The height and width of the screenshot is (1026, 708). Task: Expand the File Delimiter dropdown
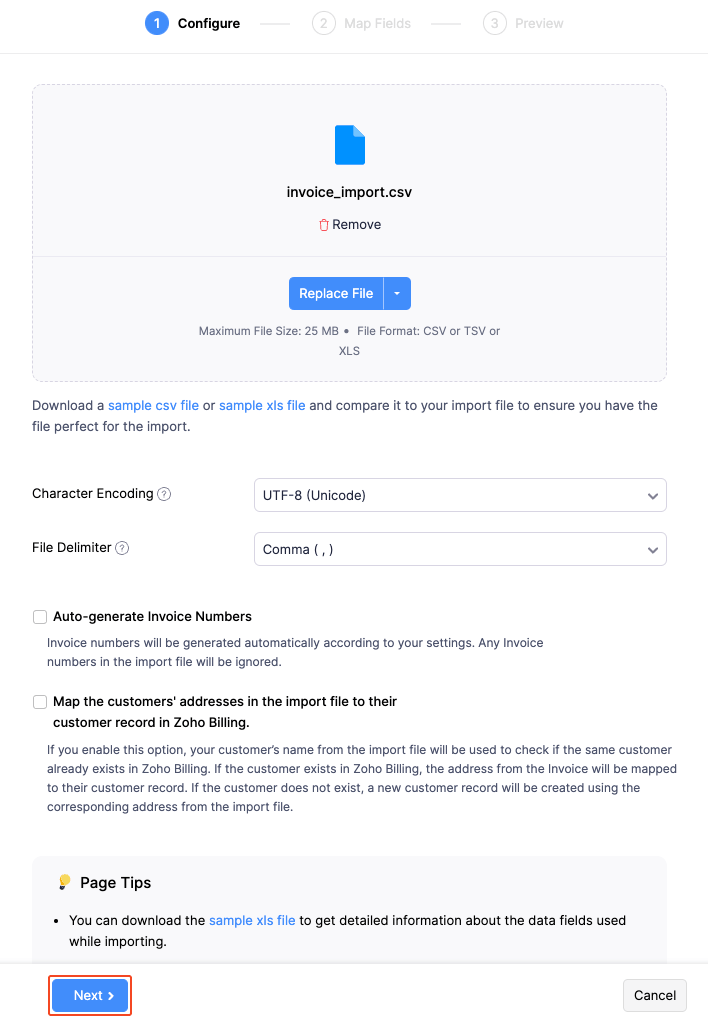(460, 549)
